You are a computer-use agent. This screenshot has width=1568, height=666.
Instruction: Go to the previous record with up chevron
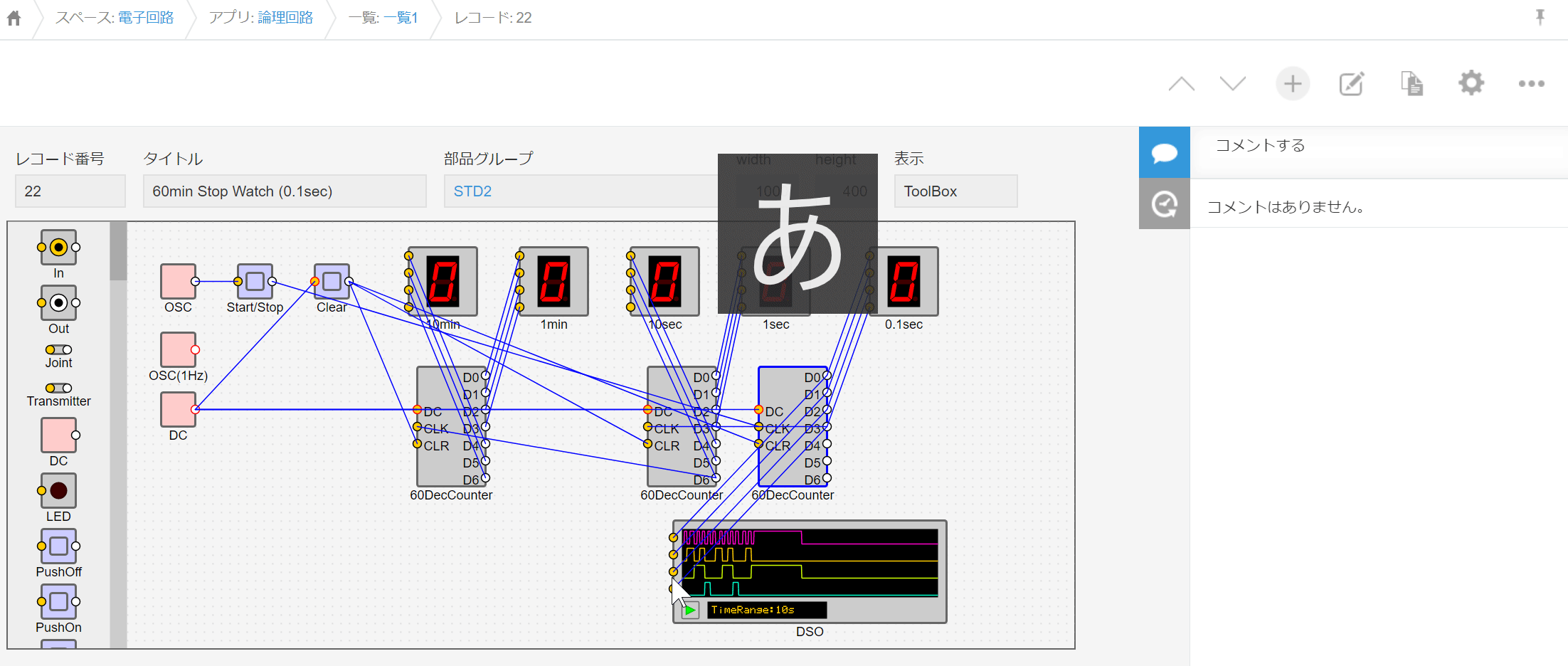click(1181, 84)
